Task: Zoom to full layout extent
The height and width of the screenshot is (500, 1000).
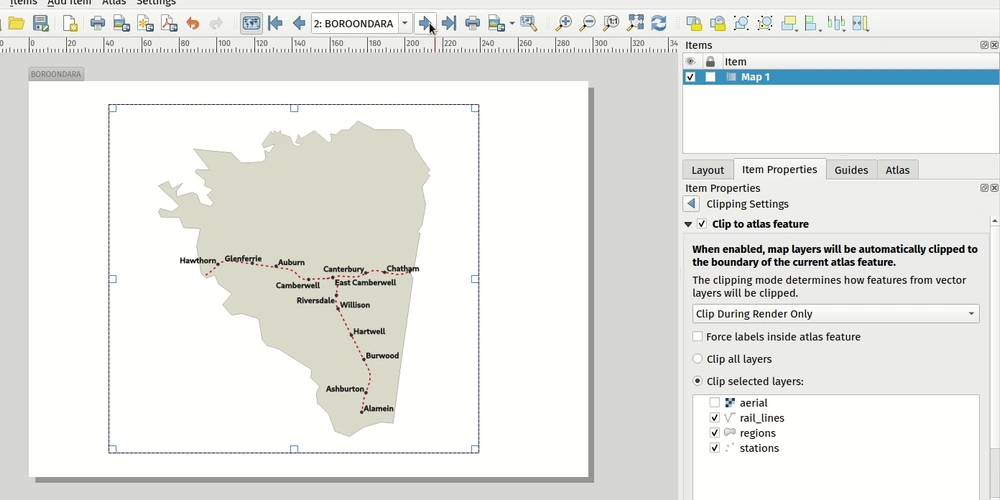Action: [x=635, y=24]
